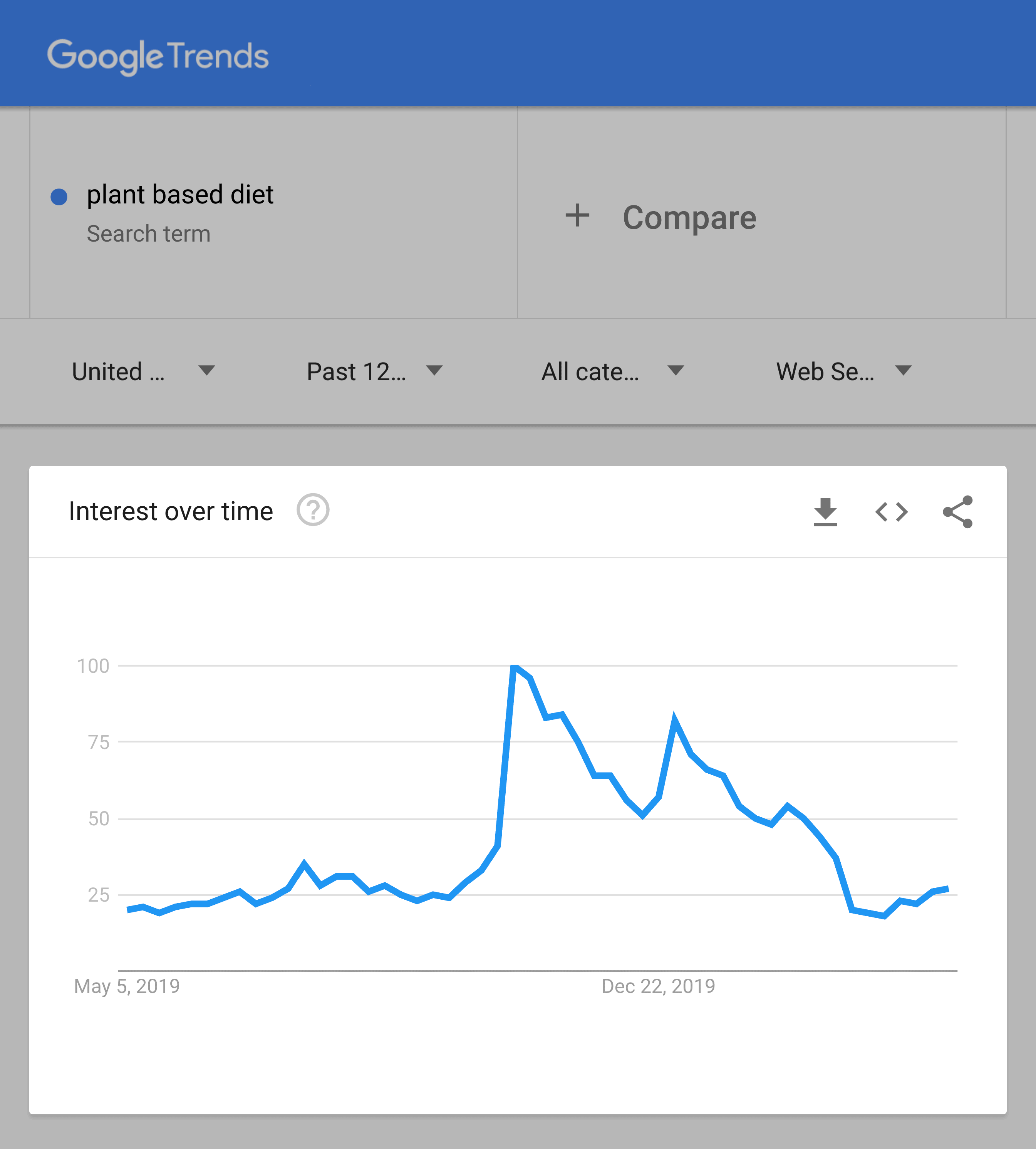Open the Web Search type dropdown
This screenshot has height=1149, width=1036.
tap(844, 371)
